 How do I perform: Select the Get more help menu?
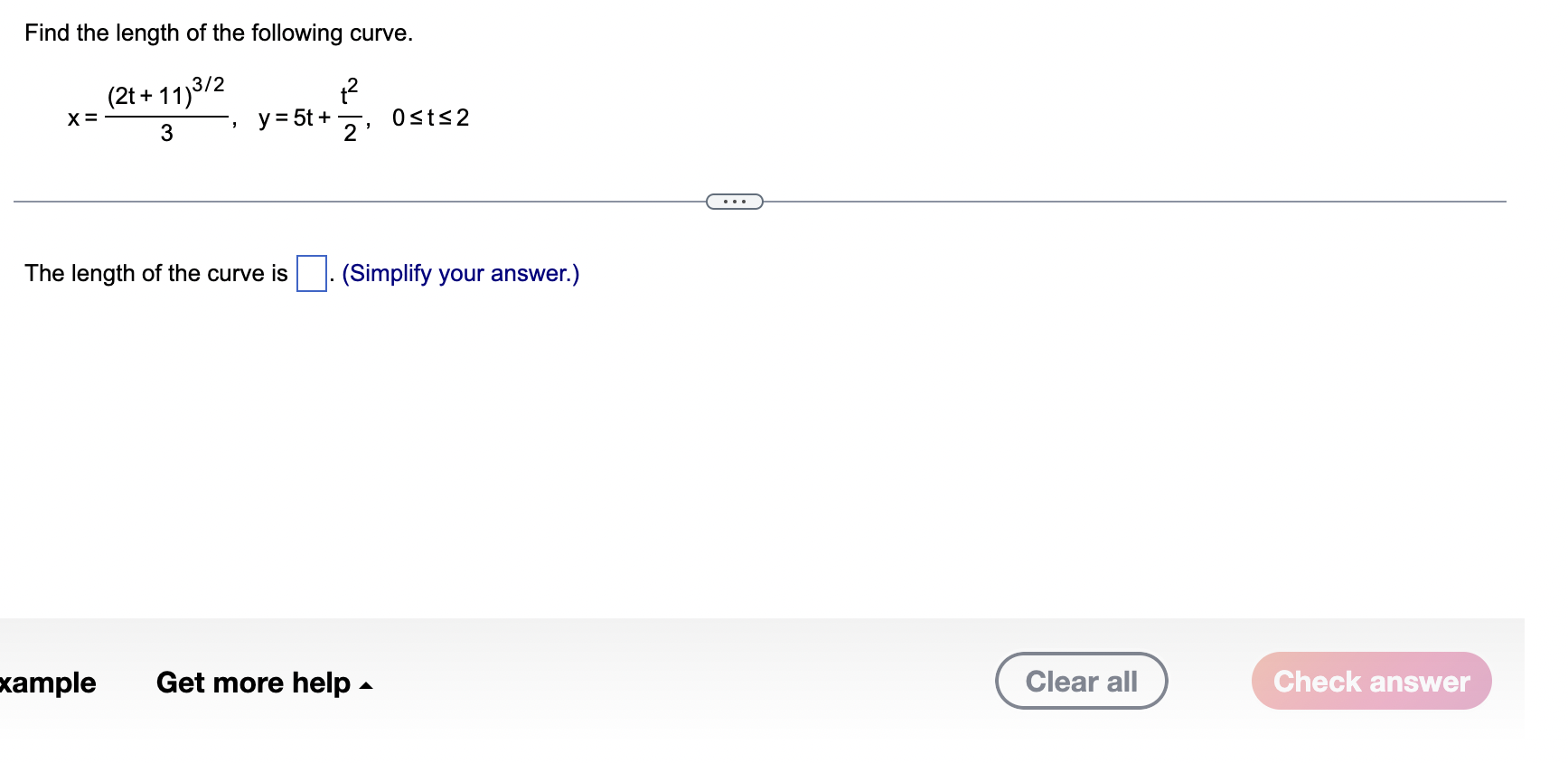point(255,683)
